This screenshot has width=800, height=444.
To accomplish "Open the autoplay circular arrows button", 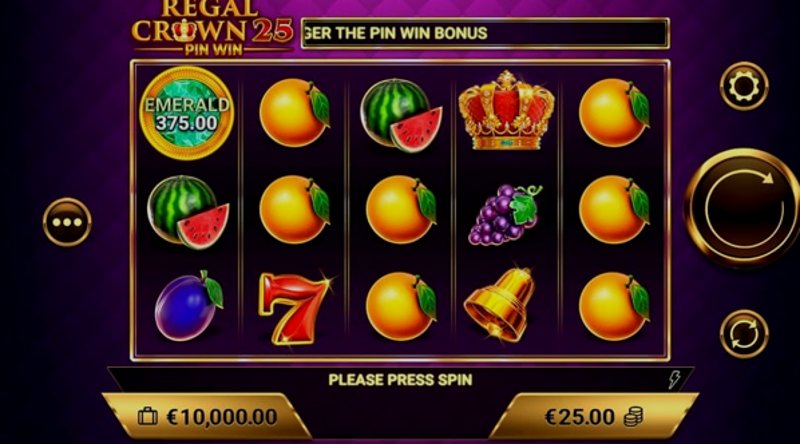I will pyautogui.click(x=743, y=334).
